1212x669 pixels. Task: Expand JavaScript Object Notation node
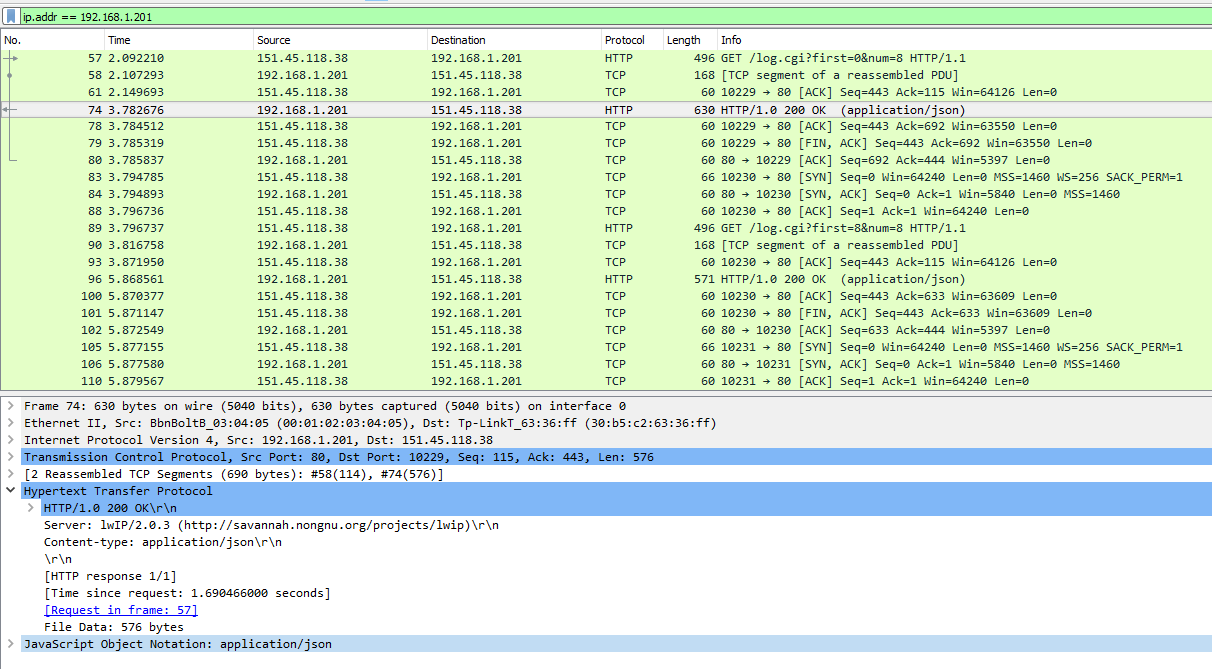point(11,644)
